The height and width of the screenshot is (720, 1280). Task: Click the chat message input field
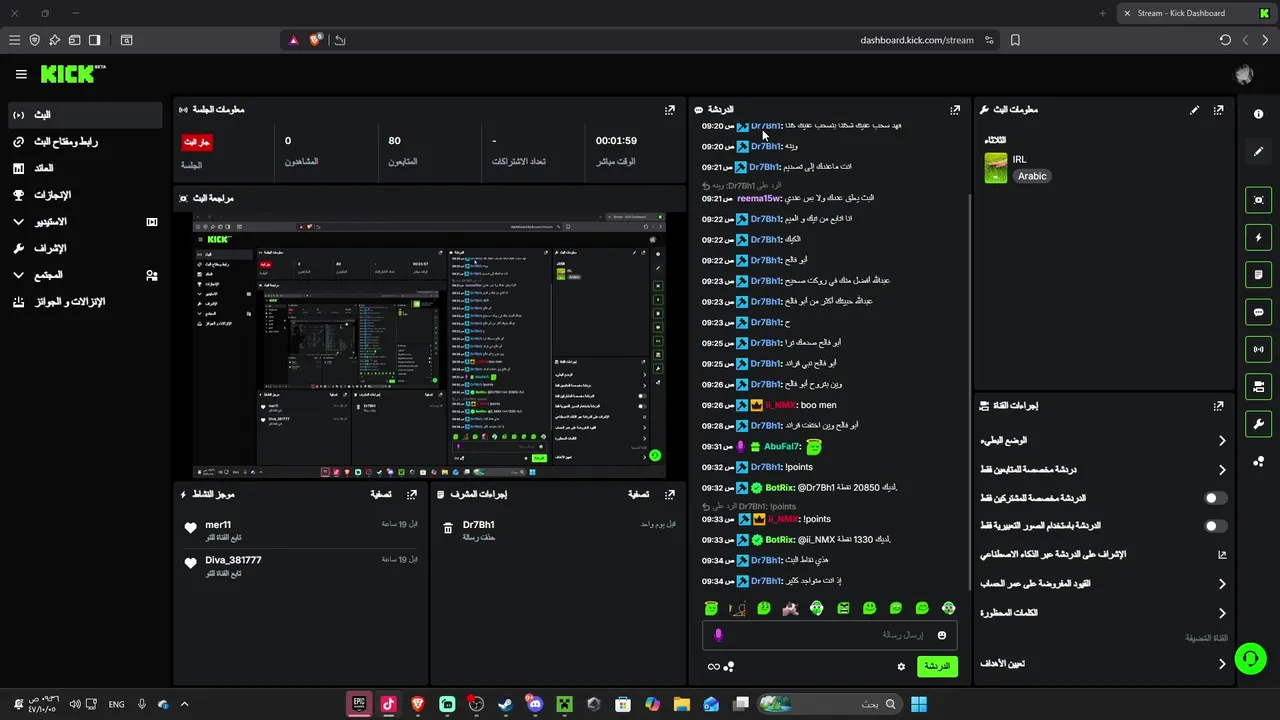[x=830, y=635]
